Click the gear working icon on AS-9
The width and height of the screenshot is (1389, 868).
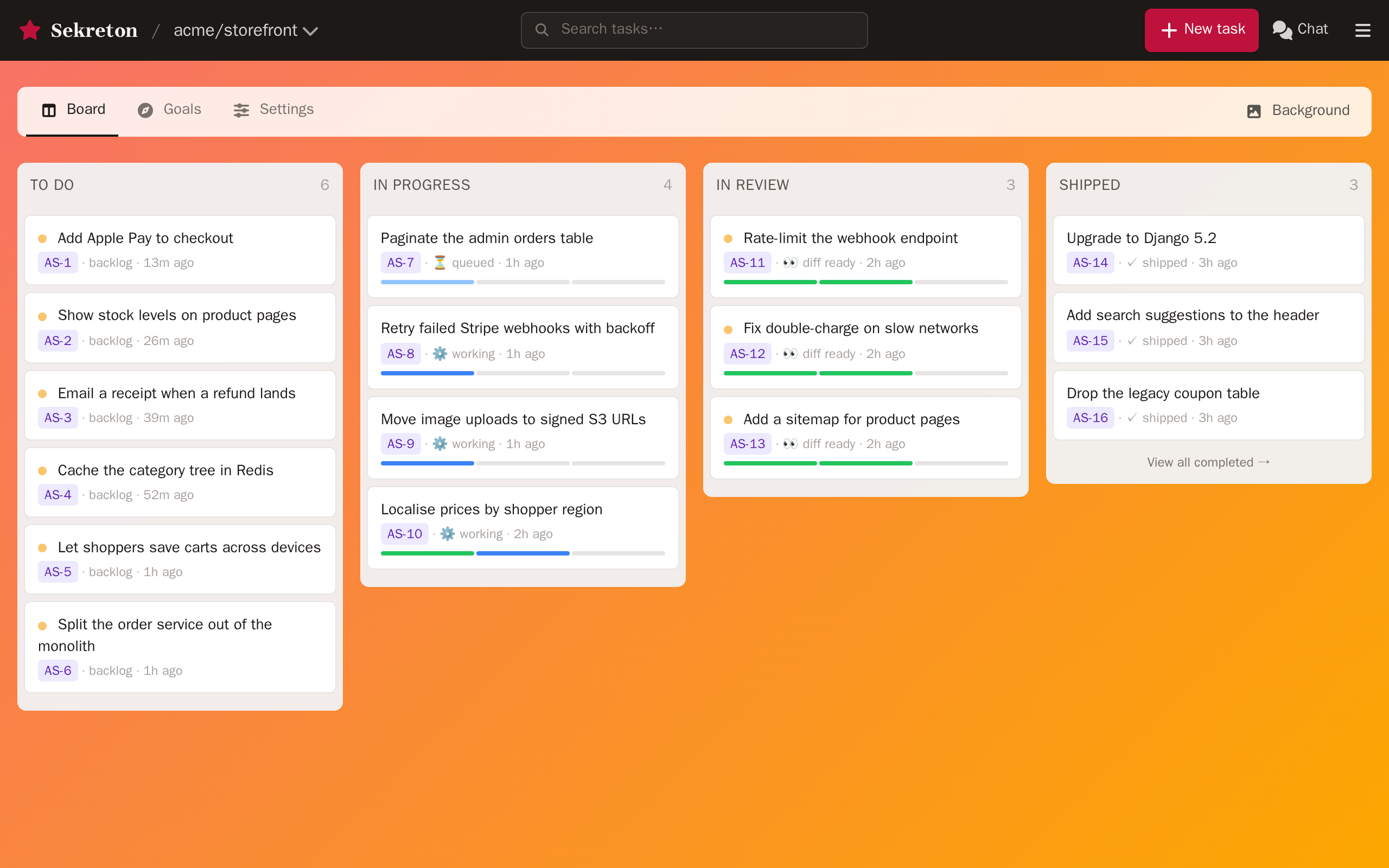pos(439,444)
